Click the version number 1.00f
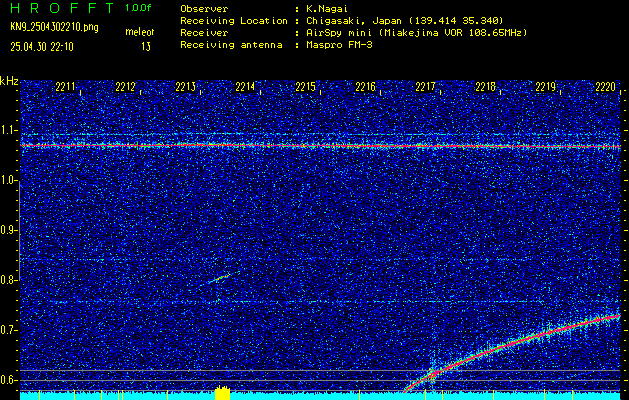The image size is (629, 400). 138,8
